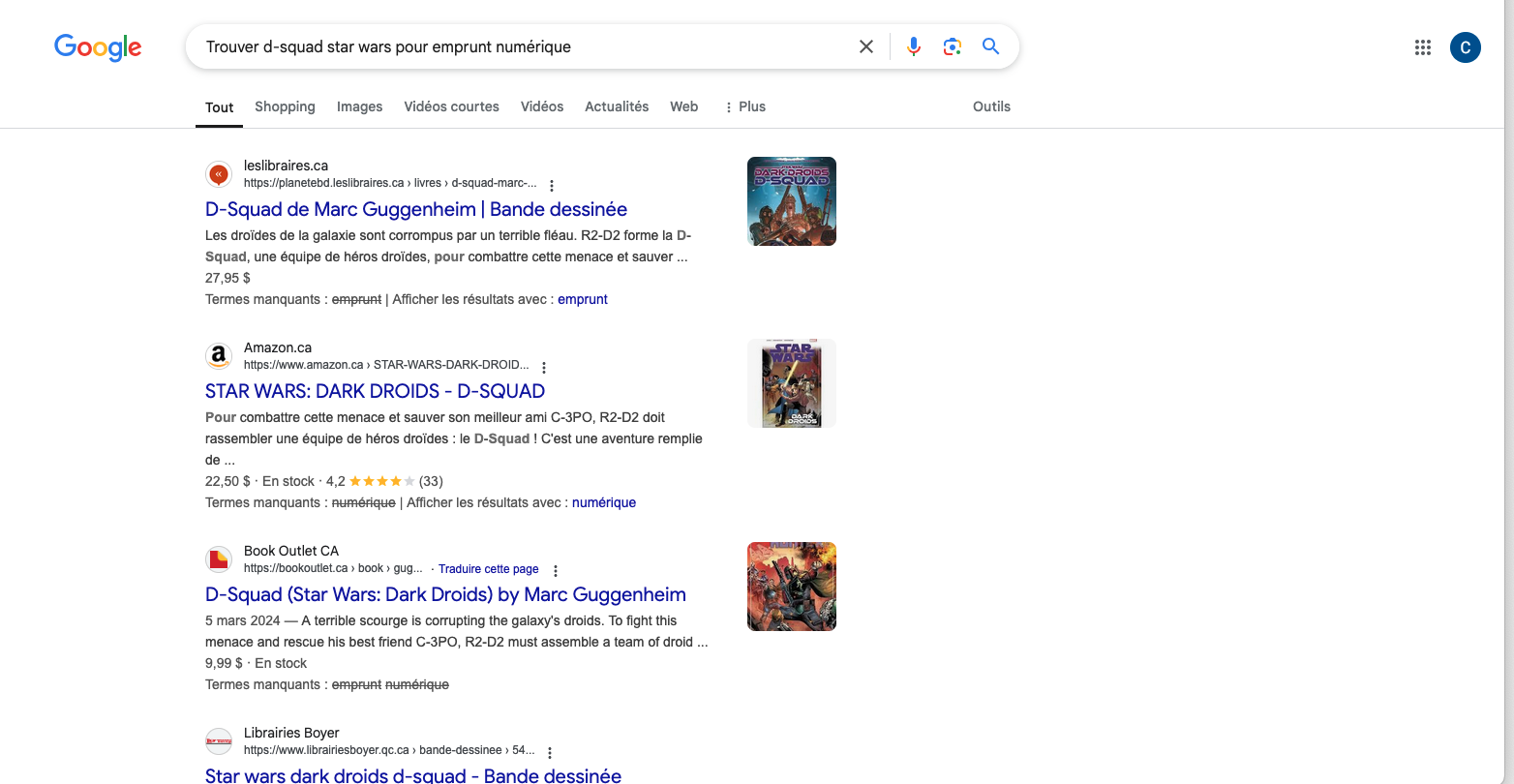Click the Dark Droids D-Squad cover thumbnail
Viewport: 1514px width, 784px height.
click(791, 201)
